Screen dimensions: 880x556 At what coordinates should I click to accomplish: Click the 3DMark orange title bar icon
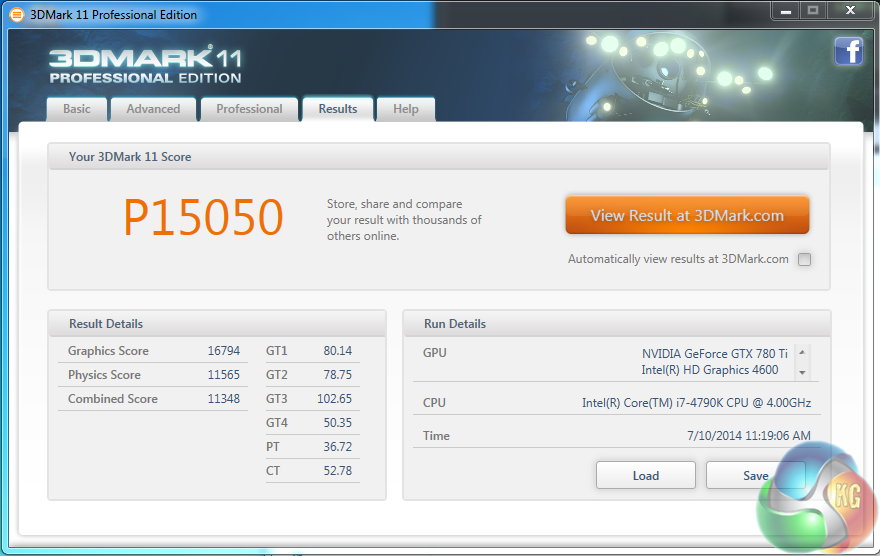[x=17, y=15]
